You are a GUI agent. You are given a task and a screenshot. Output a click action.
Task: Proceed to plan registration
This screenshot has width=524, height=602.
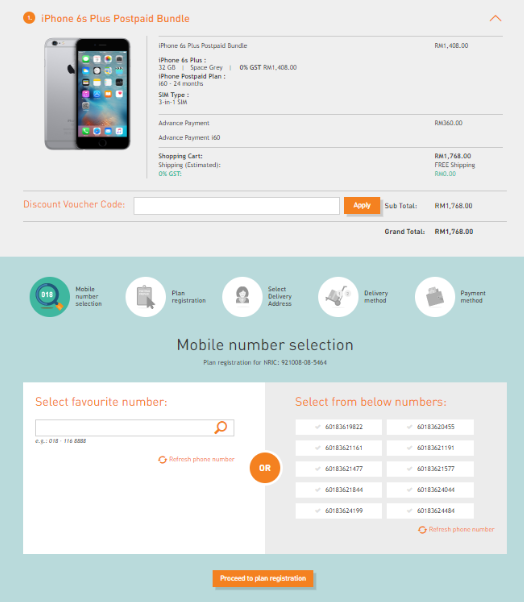pyautogui.click(x=263, y=578)
